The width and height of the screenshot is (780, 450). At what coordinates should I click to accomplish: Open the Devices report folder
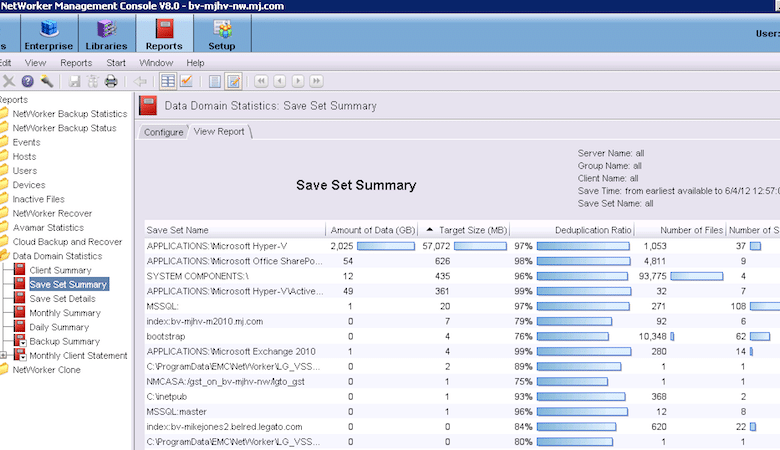click(29, 185)
